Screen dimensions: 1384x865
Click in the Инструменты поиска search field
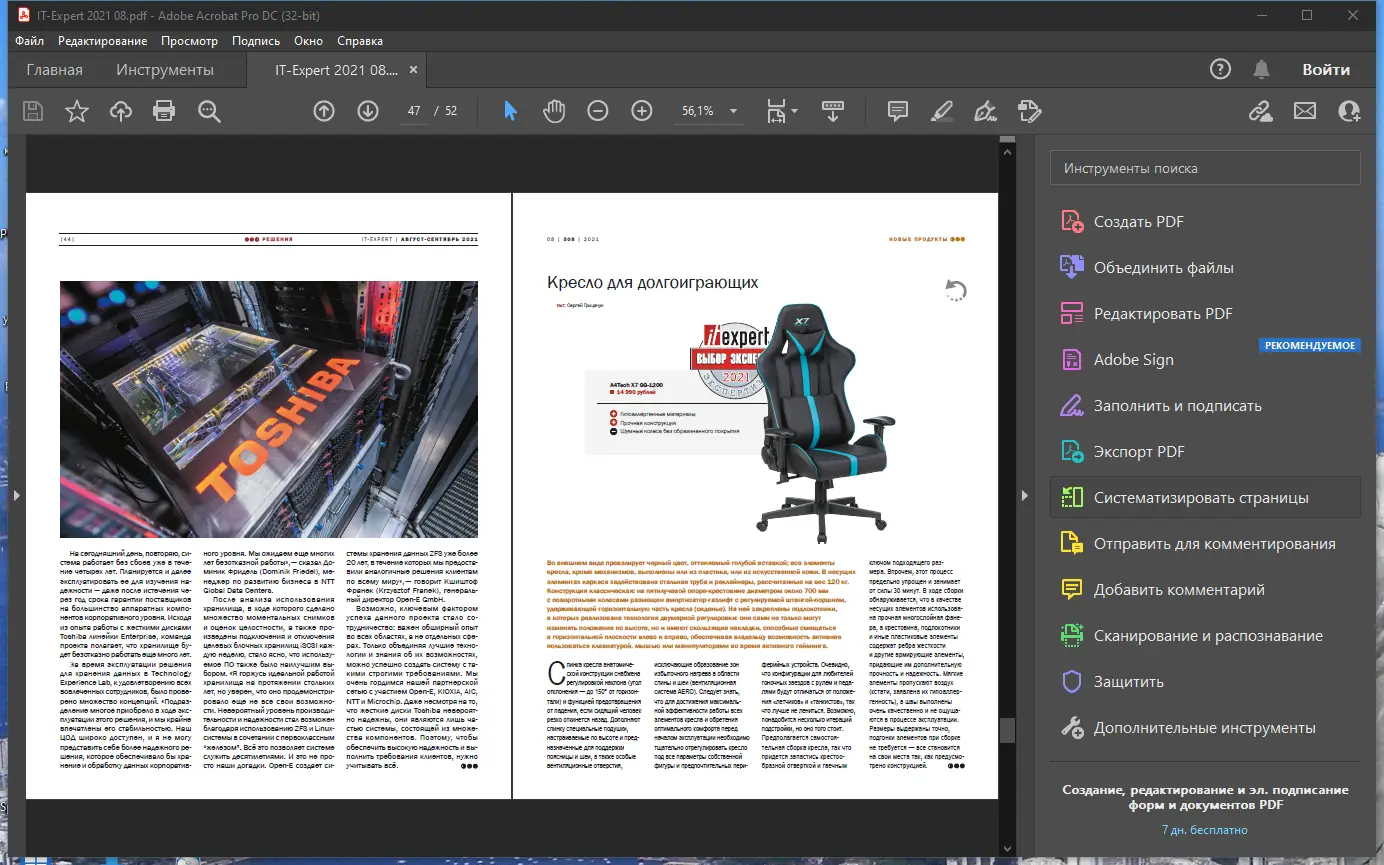1205,169
